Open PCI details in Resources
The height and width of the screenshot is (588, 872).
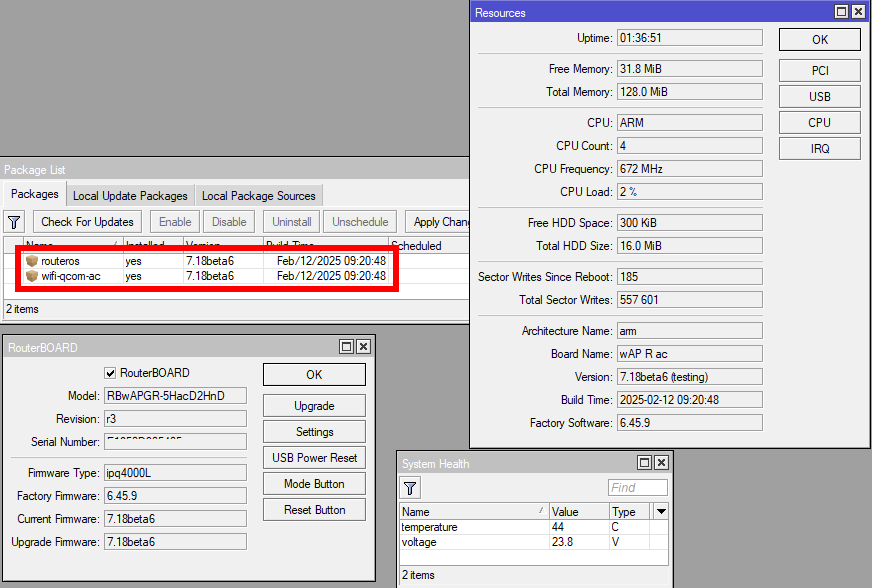[820, 71]
